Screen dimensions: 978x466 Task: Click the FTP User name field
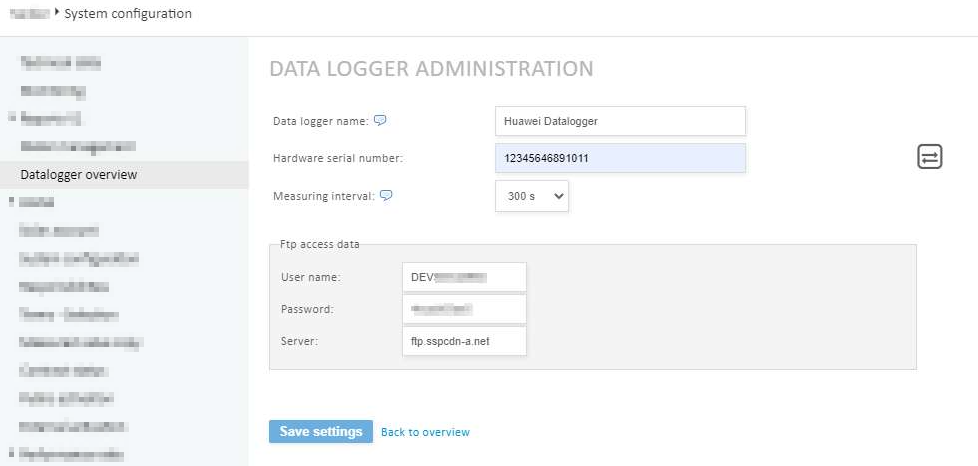click(x=464, y=277)
